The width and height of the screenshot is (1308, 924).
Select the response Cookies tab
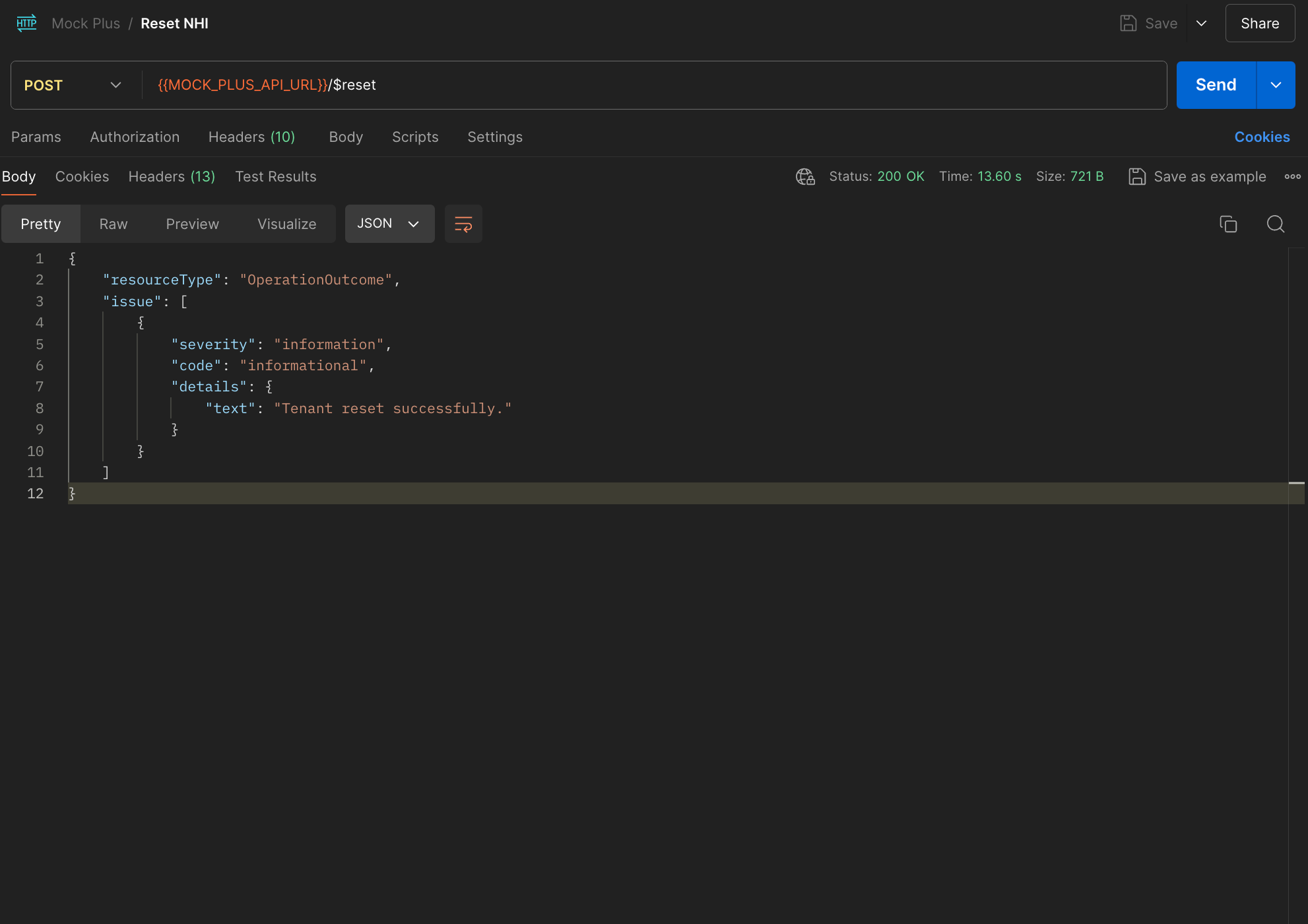coord(82,176)
